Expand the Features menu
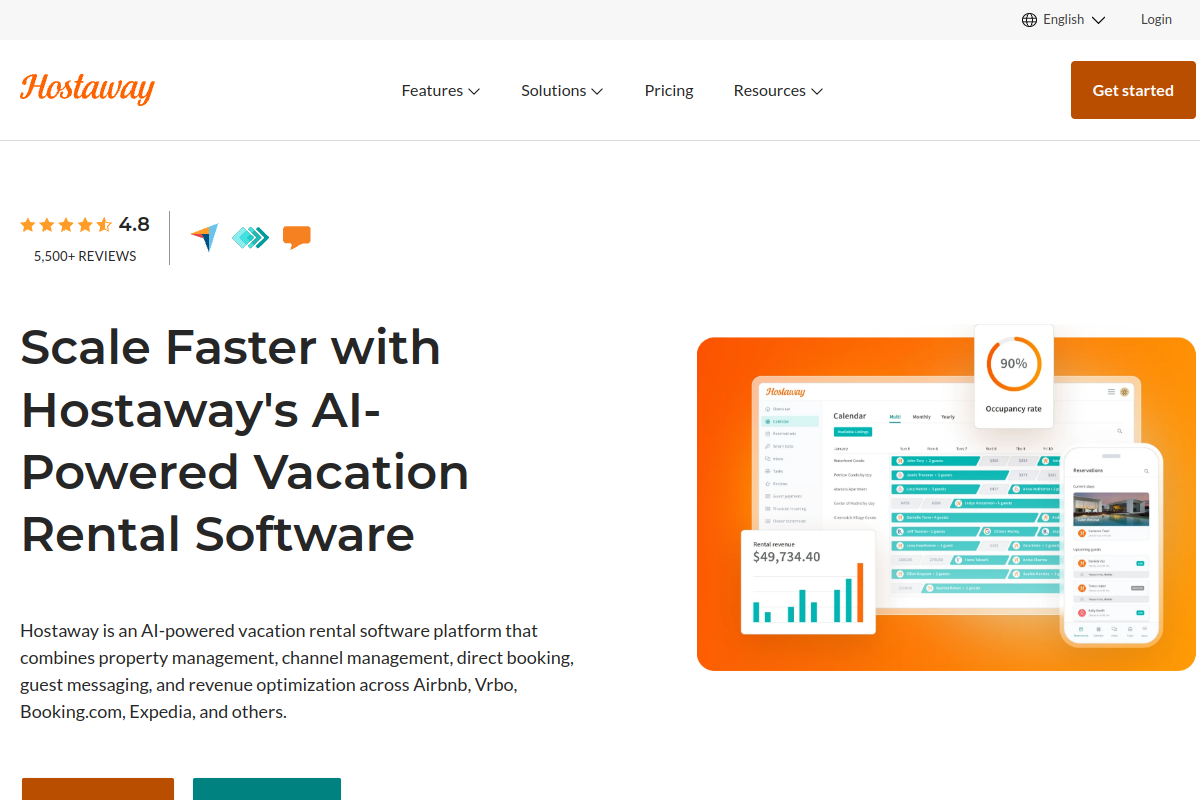 [x=441, y=90]
